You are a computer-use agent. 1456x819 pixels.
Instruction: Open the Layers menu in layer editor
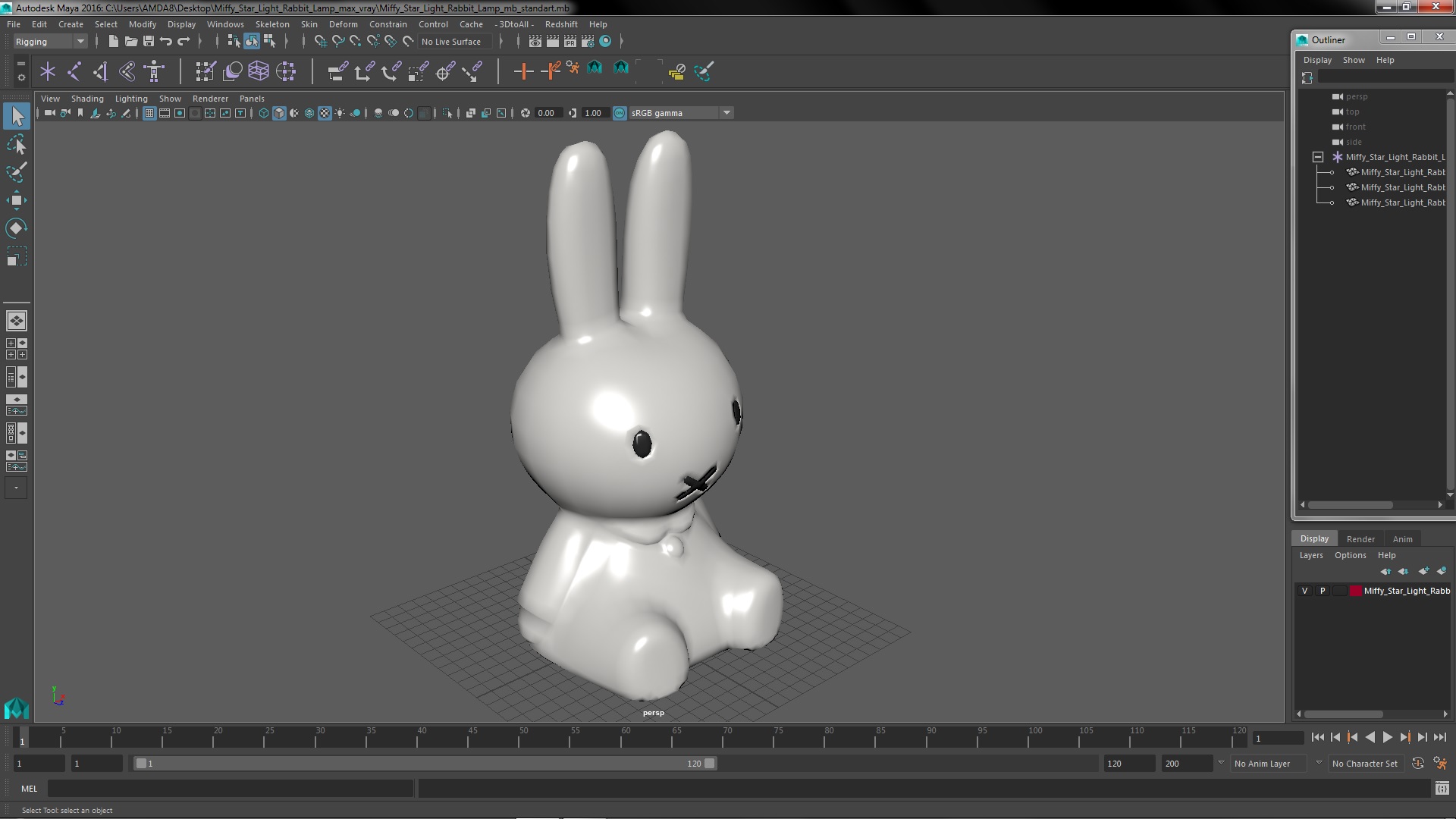tap(1311, 555)
